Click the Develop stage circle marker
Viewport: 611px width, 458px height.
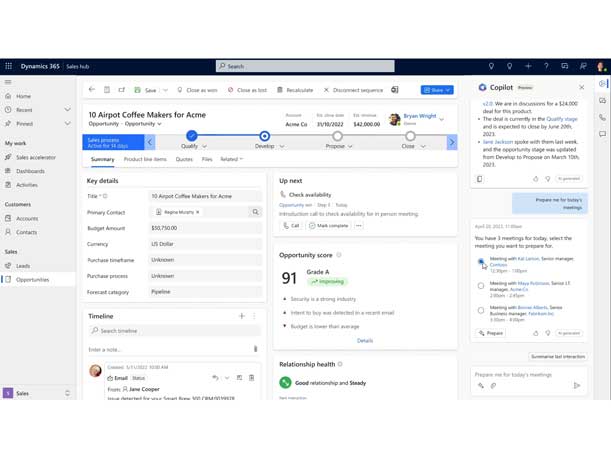(x=264, y=136)
